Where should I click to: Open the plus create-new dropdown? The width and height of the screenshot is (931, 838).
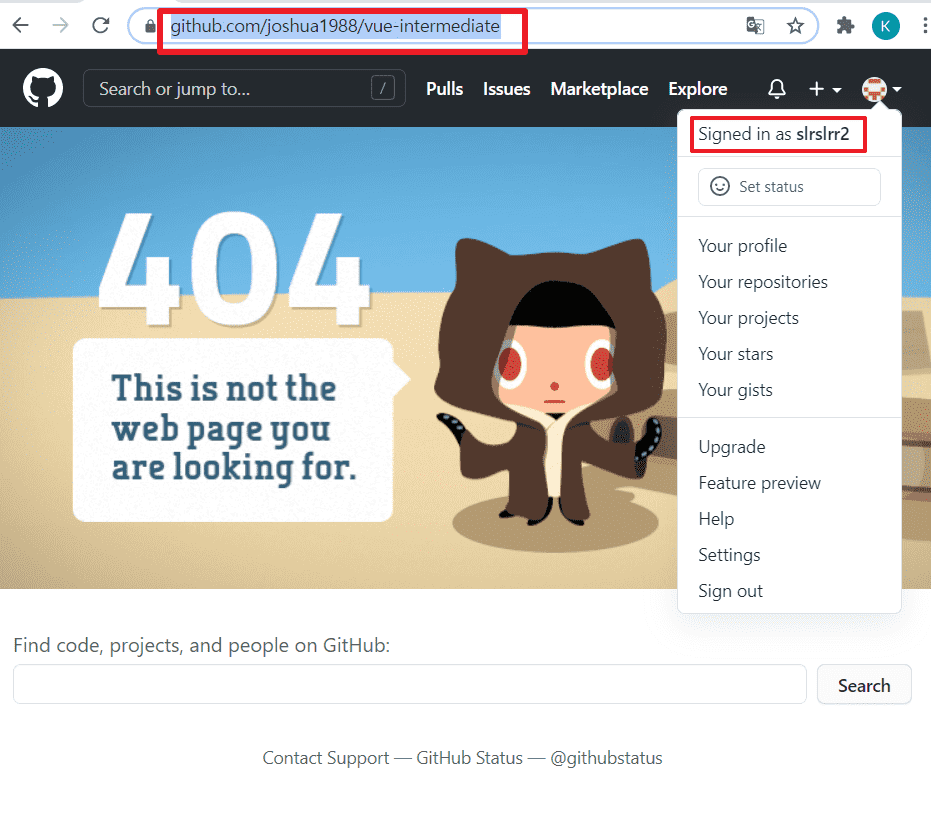(825, 89)
